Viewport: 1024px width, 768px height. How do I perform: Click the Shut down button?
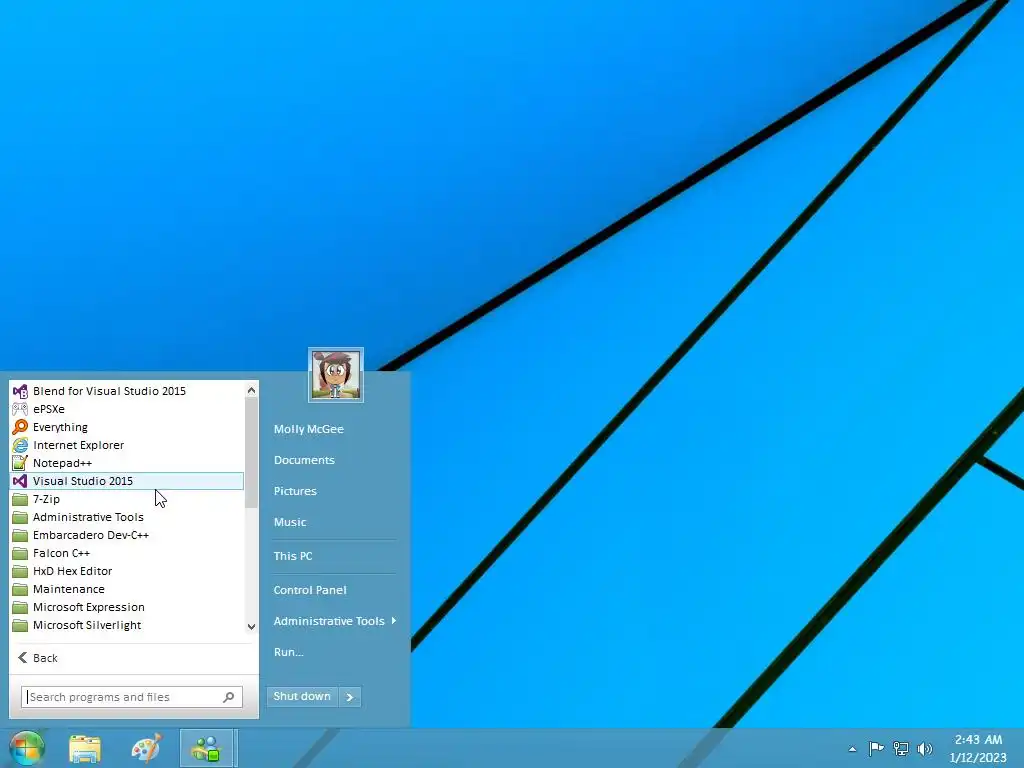(302, 697)
